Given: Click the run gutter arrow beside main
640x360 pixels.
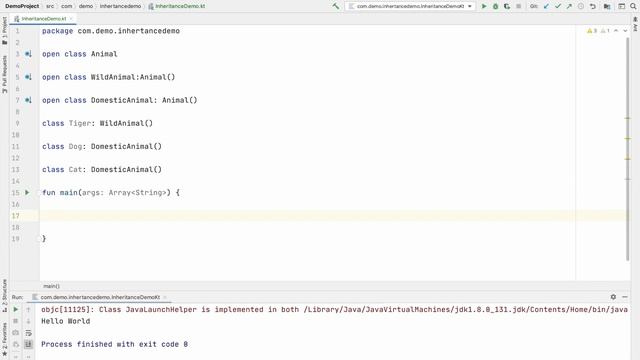Looking at the screenshot, I should point(27,192).
